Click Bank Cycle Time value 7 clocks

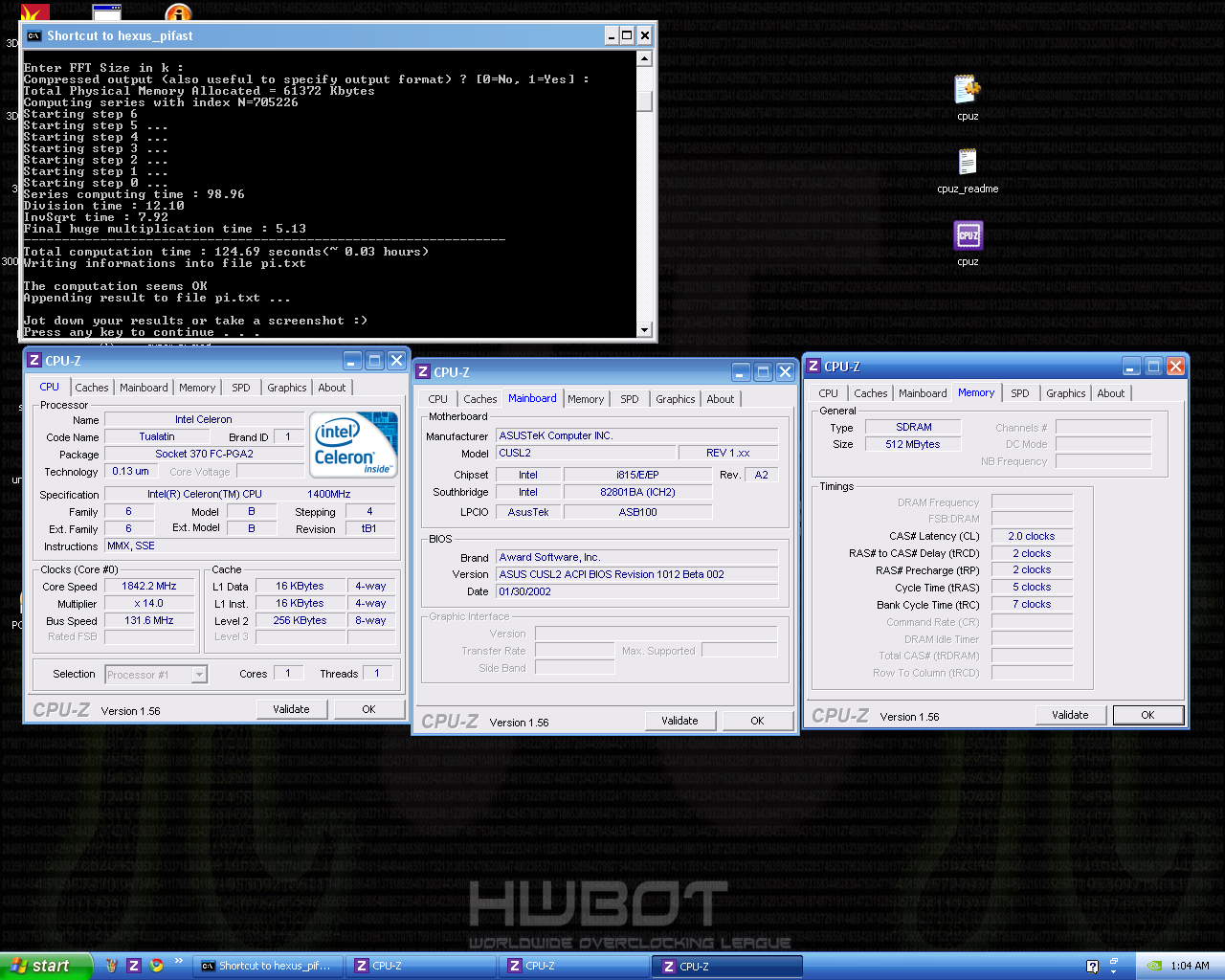click(x=1032, y=604)
